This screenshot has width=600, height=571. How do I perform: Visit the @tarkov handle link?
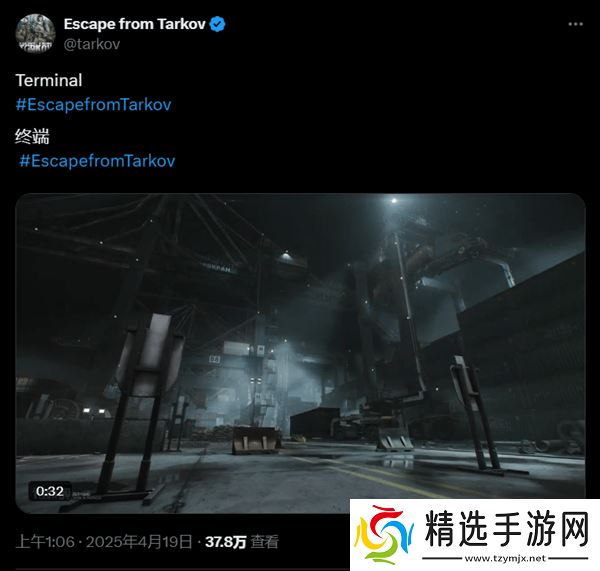click(92, 44)
